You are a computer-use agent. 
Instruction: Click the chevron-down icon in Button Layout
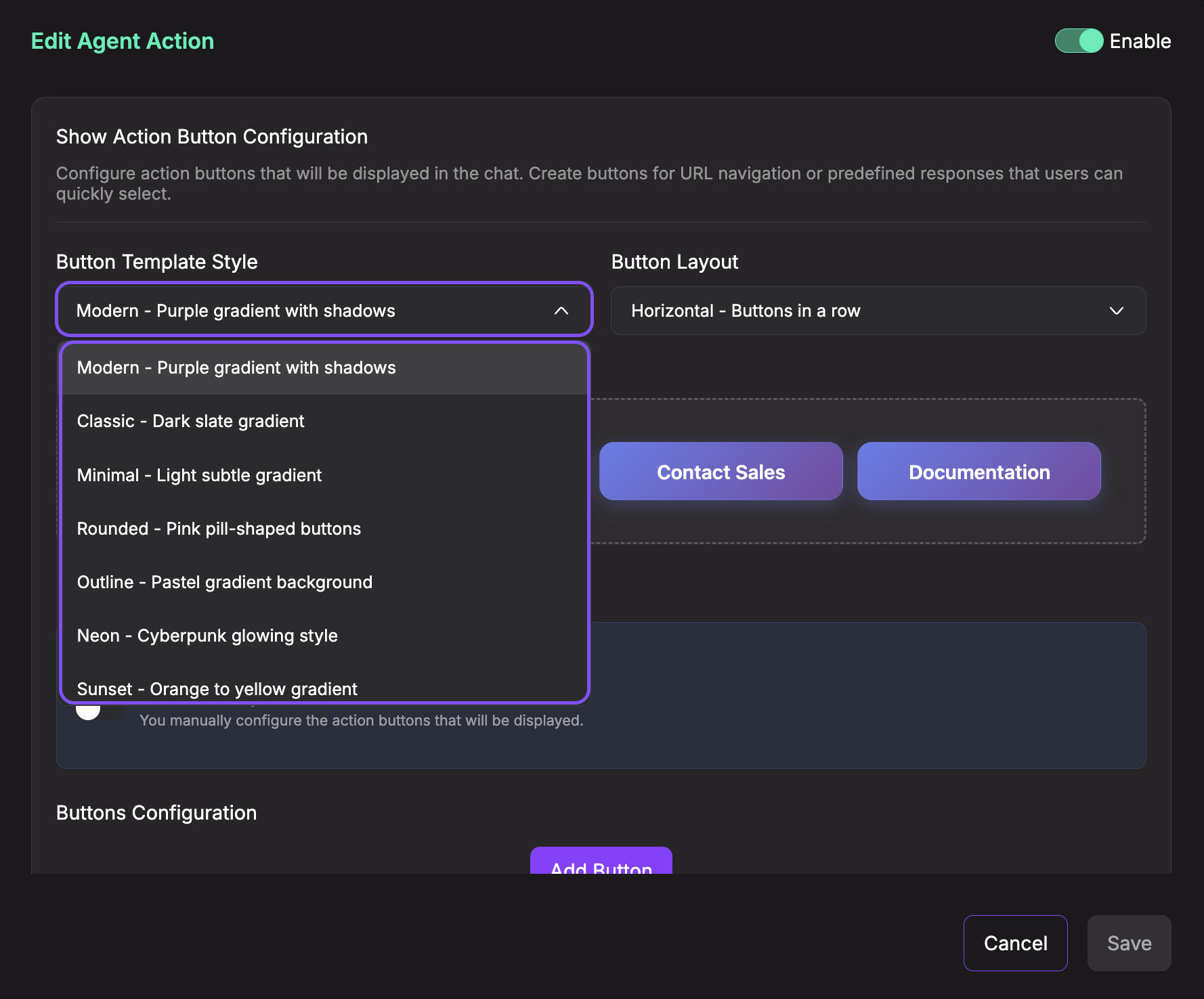pos(1116,311)
